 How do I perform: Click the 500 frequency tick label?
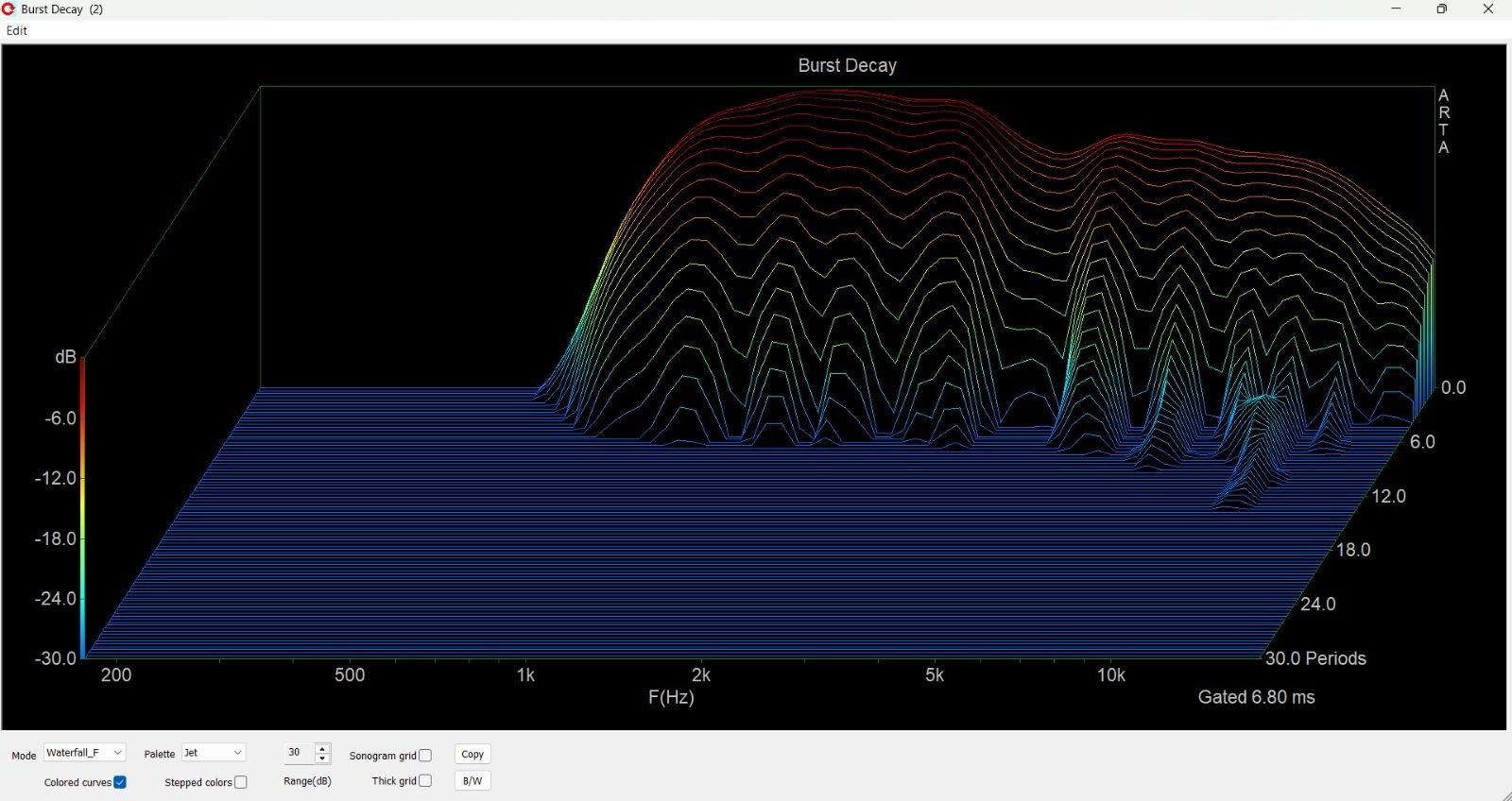[350, 675]
